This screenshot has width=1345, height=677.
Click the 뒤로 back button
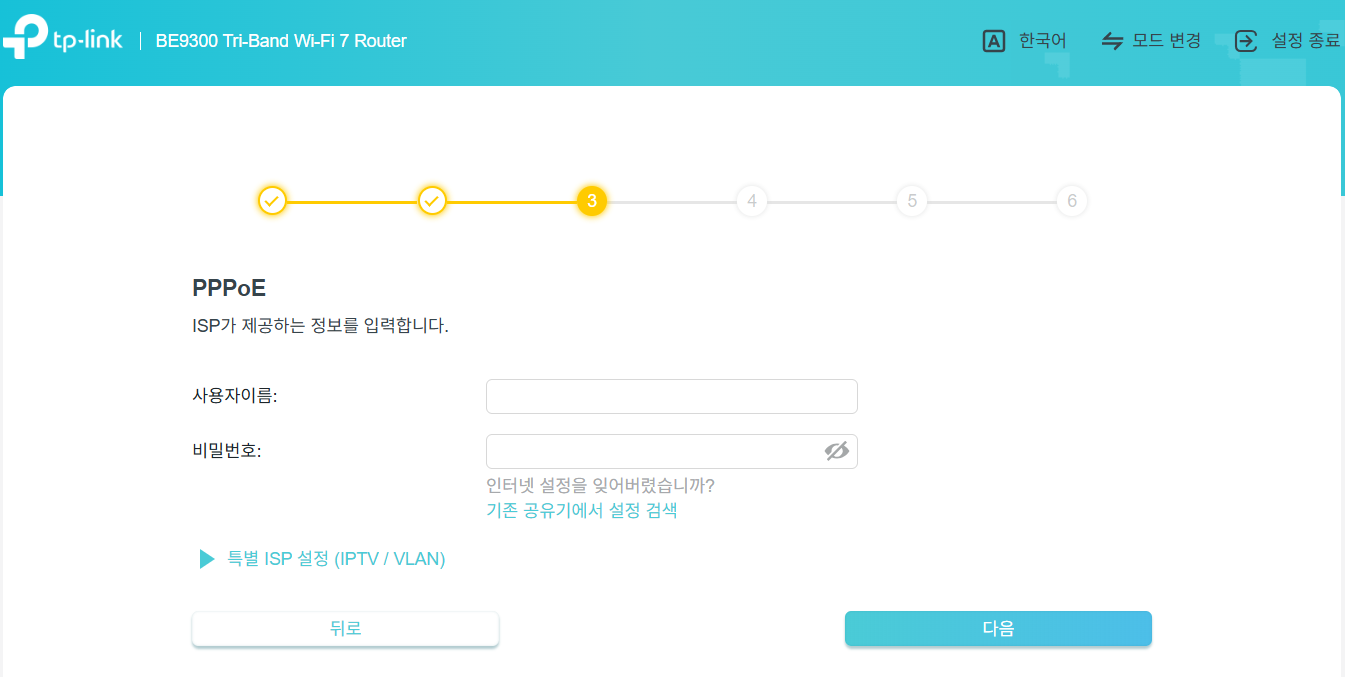(x=345, y=629)
